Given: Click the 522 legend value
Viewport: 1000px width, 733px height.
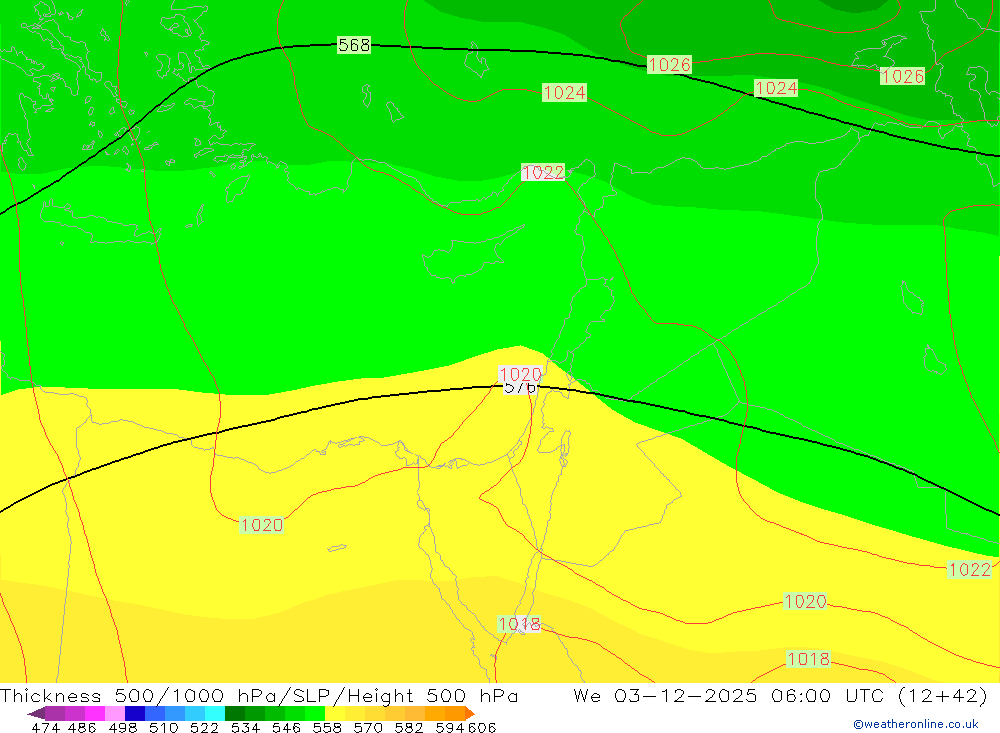Looking at the screenshot, I should 204,727.
